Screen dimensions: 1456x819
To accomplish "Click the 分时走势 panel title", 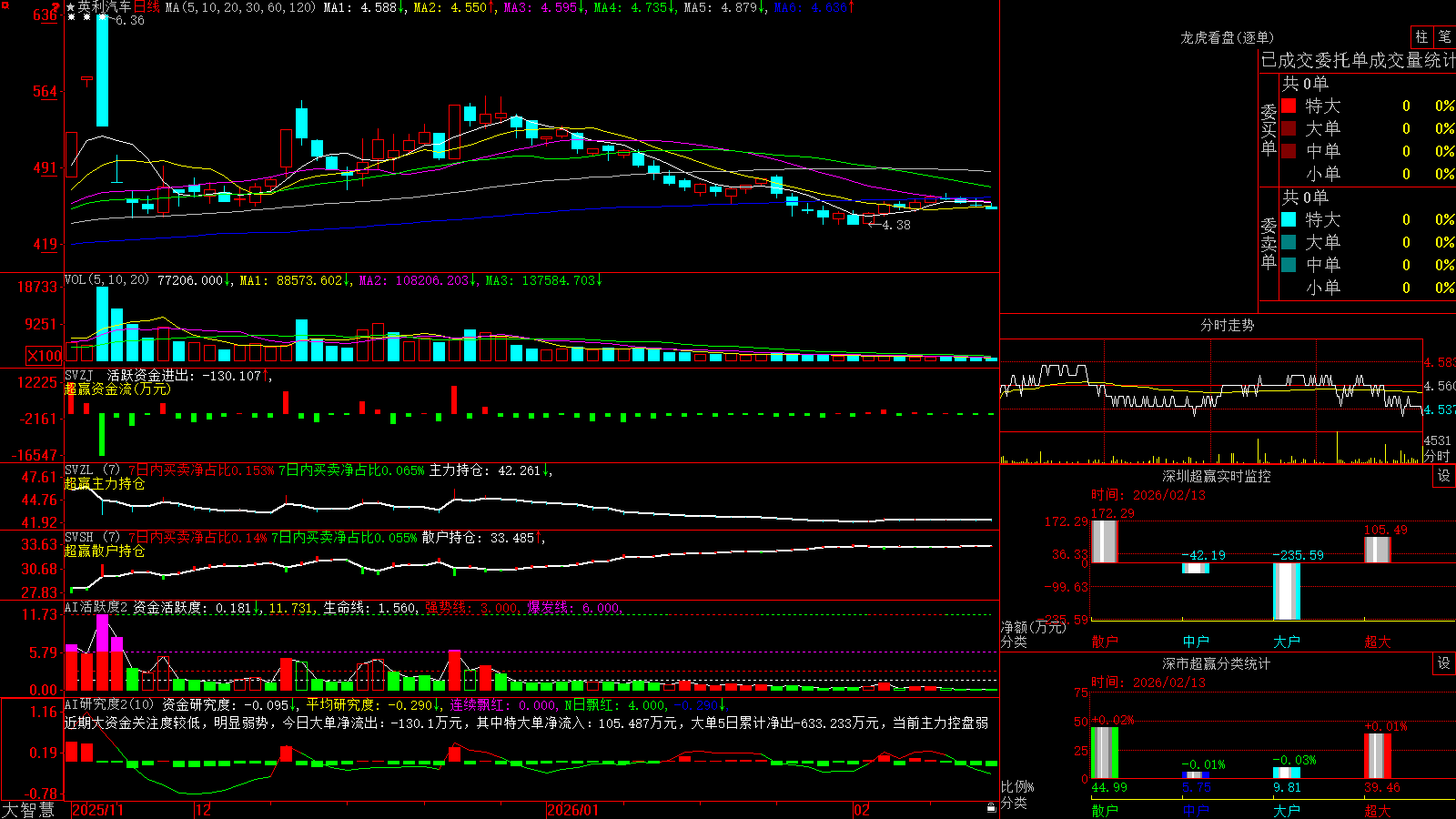I will click(x=1227, y=325).
